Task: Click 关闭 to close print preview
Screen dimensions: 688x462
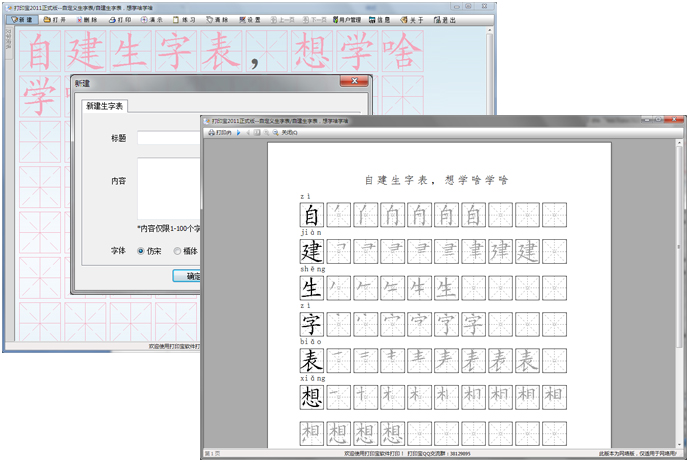Action: pos(289,132)
